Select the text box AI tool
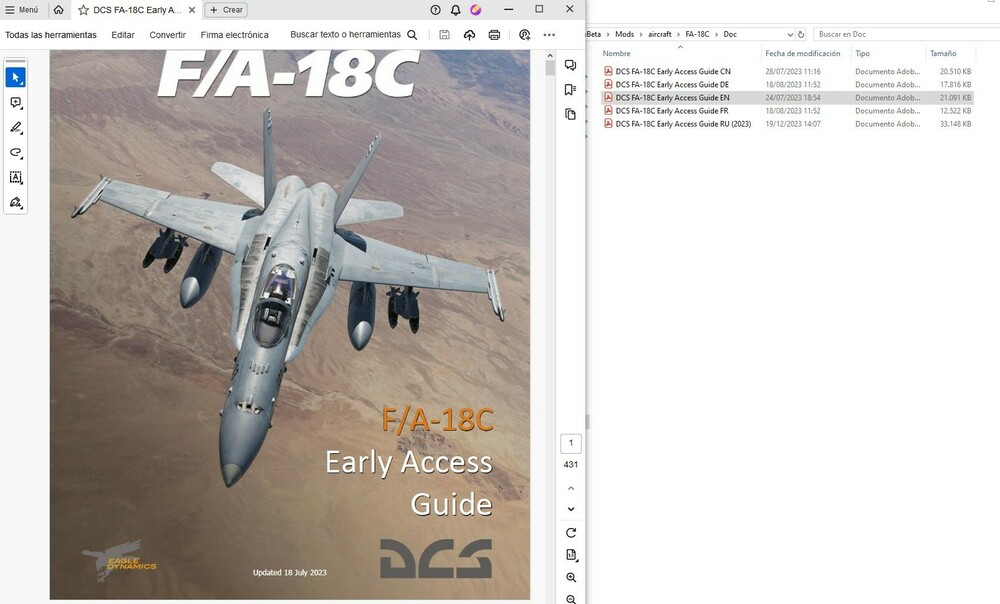 tap(15, 177)
